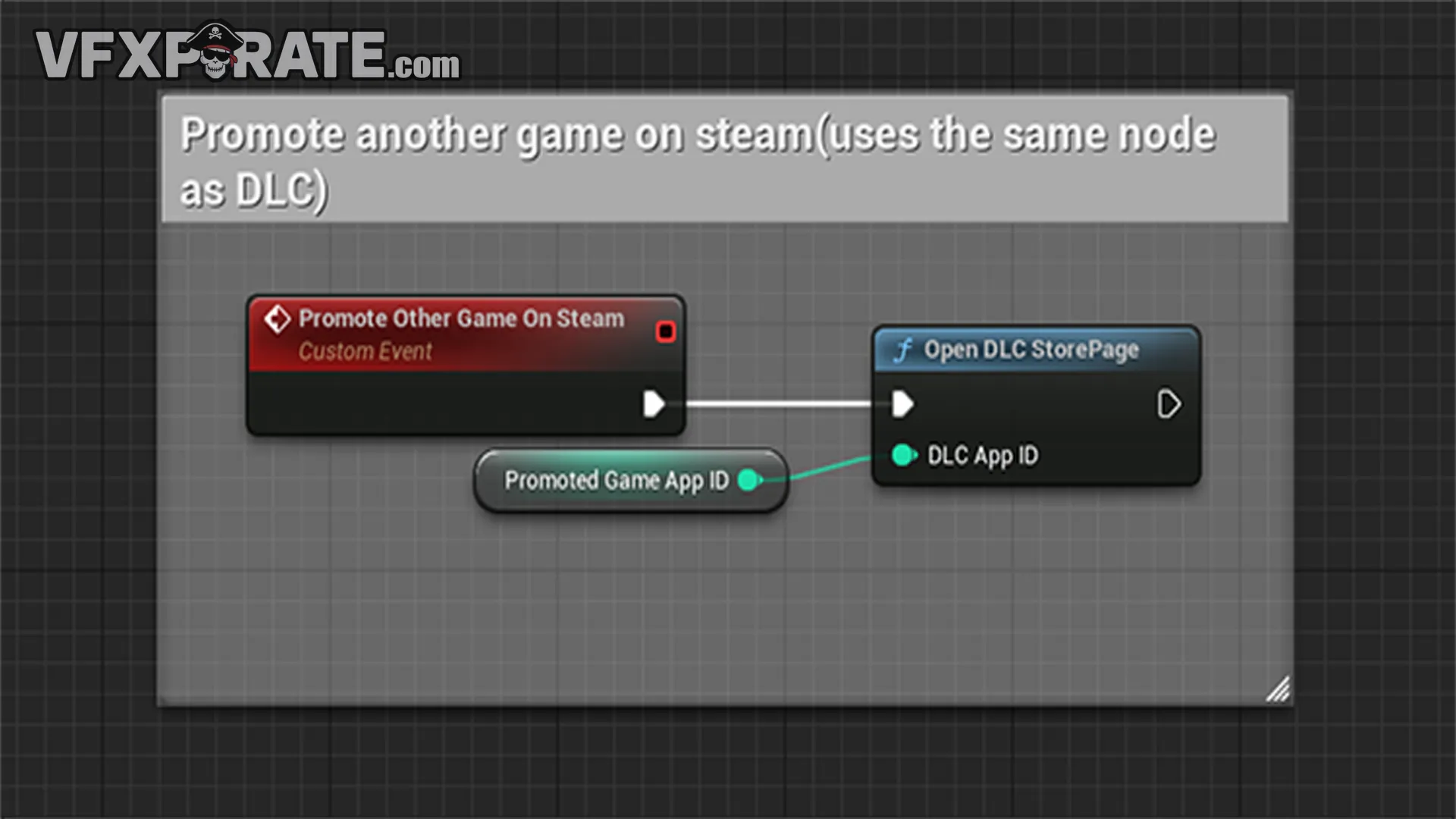This screenshot has height=819, width=1456.
Task: Click the execution output pin of the custom event
Action: (654, 403)
